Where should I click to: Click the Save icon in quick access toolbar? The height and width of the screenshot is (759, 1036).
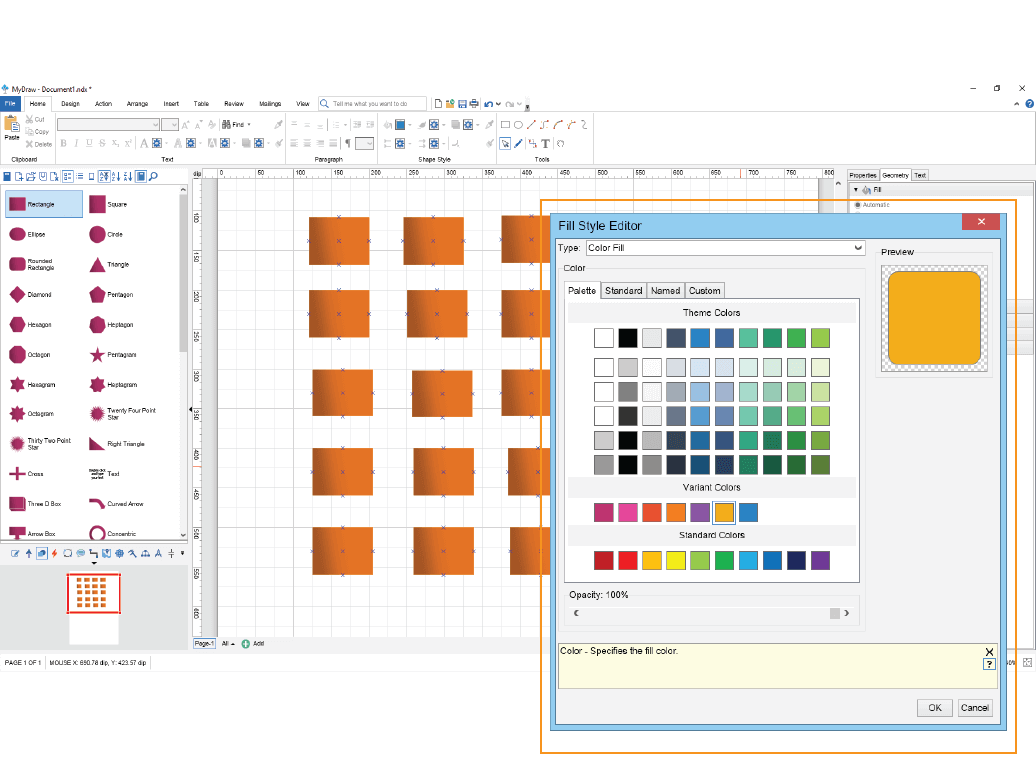click(x=462, y=103)
